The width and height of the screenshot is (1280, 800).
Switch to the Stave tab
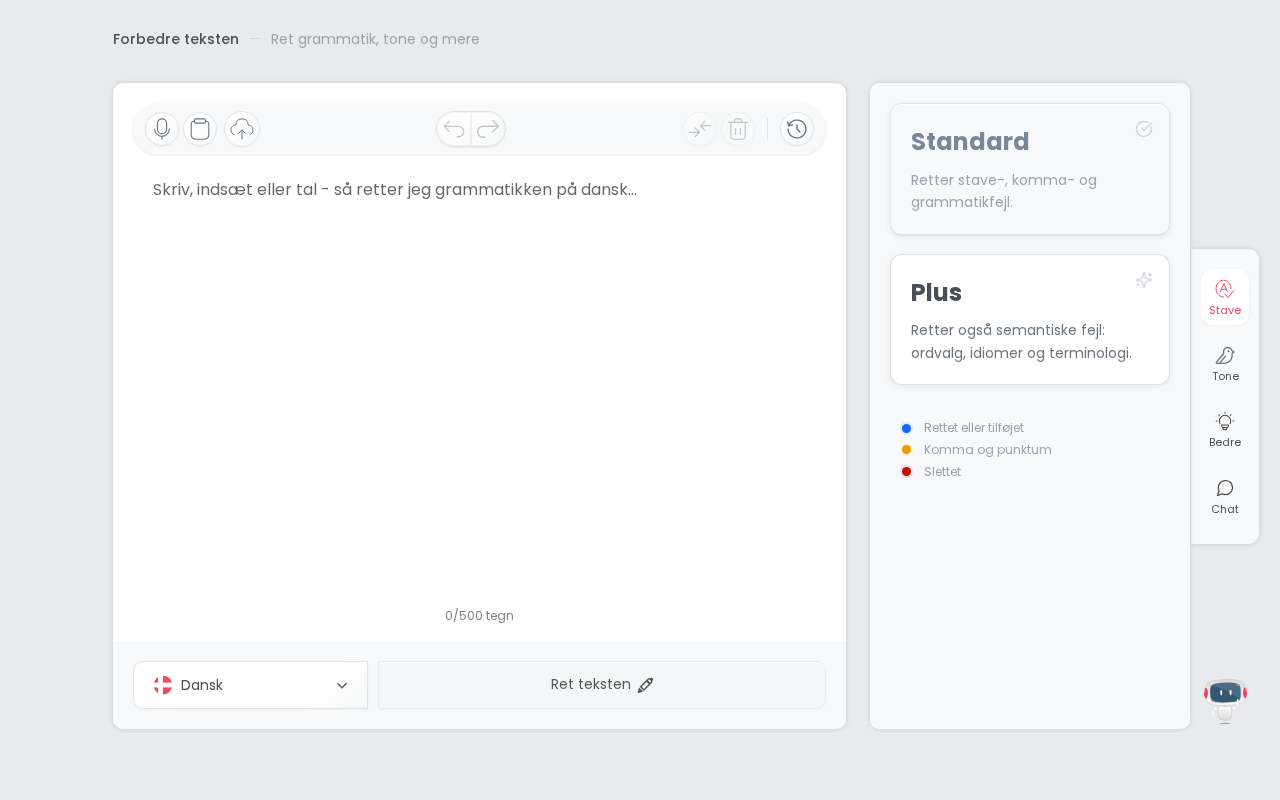pyautogui.click(x=1225, y=297)
